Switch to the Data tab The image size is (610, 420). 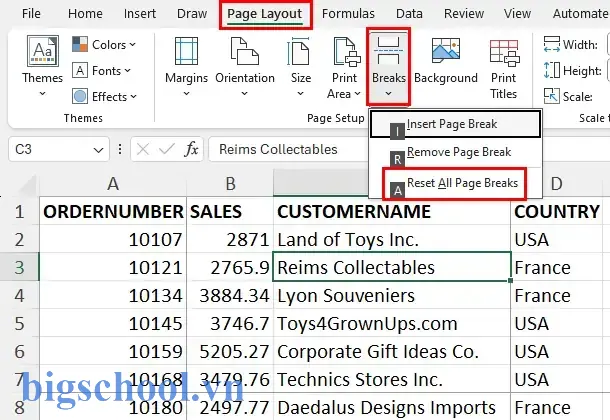[409, 14]
